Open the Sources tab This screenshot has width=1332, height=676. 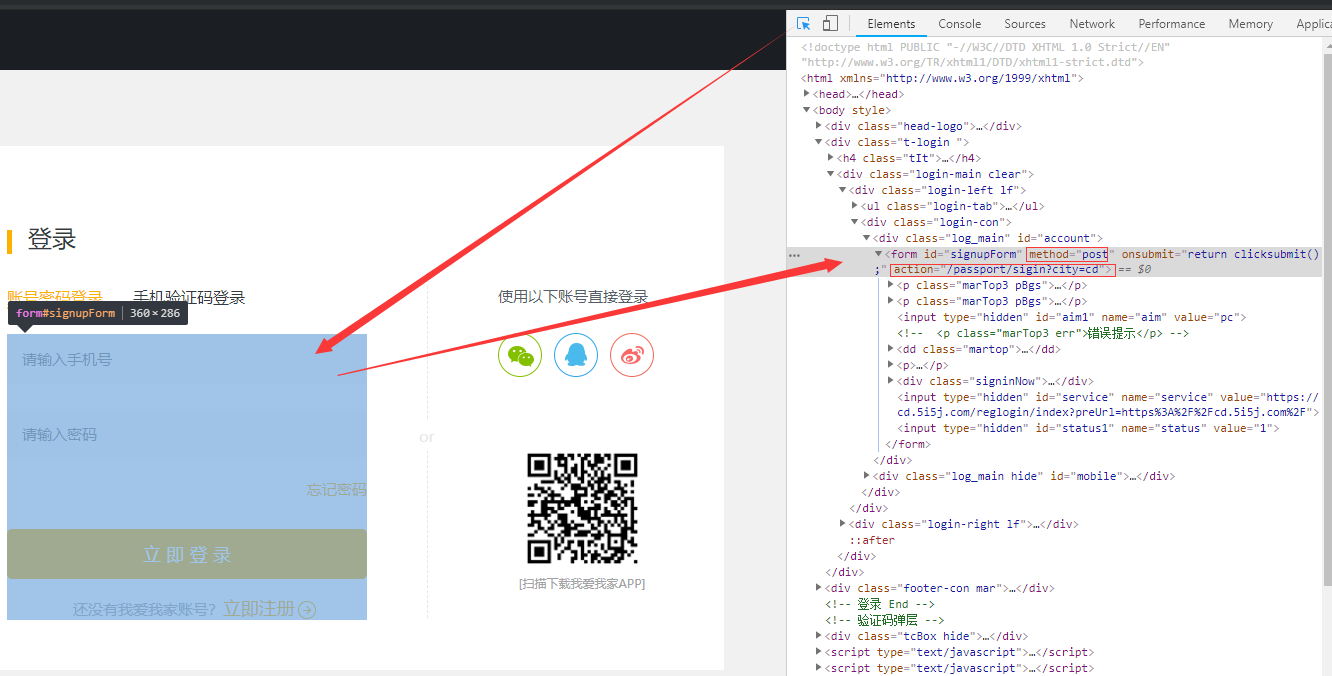pyautogui.click(x=1025, y=24)
